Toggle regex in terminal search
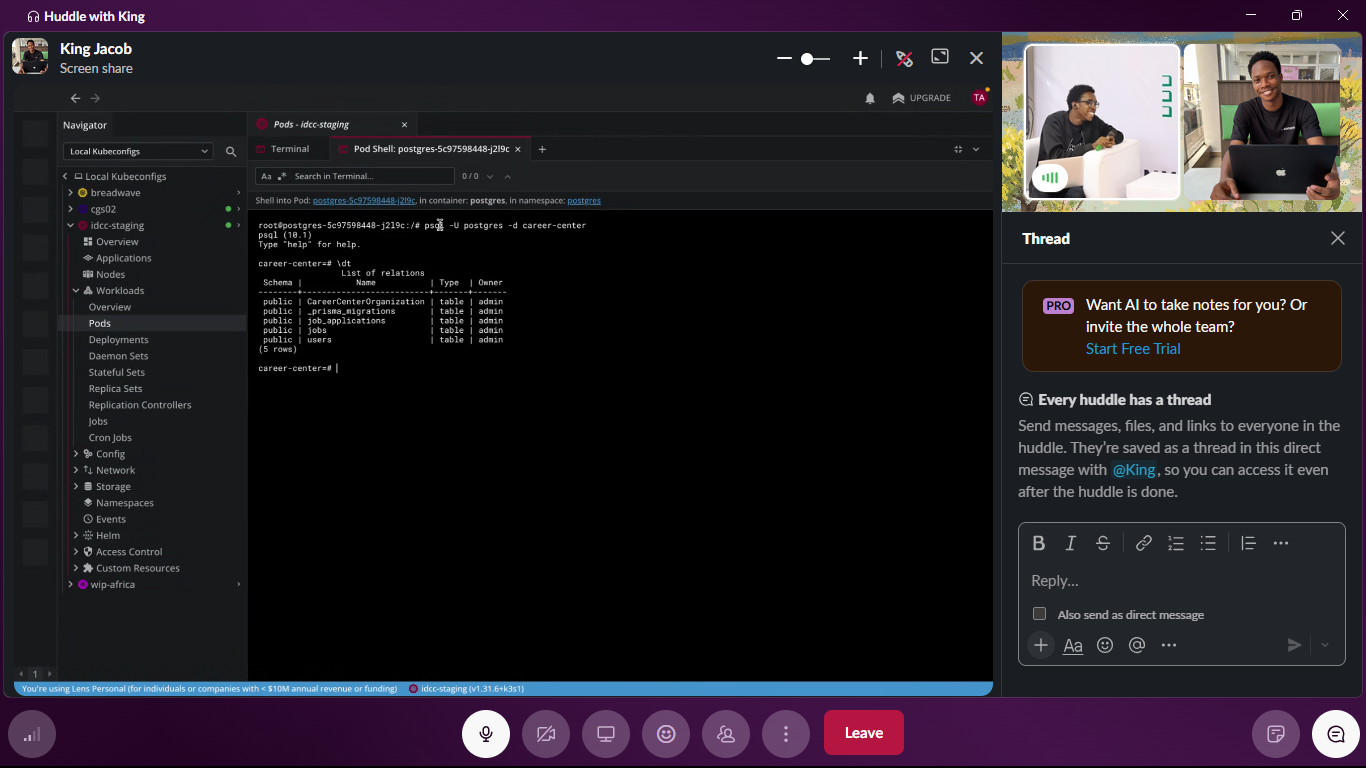The width and height of the screenshot is (1366, 768). click(x=282, y=176)
